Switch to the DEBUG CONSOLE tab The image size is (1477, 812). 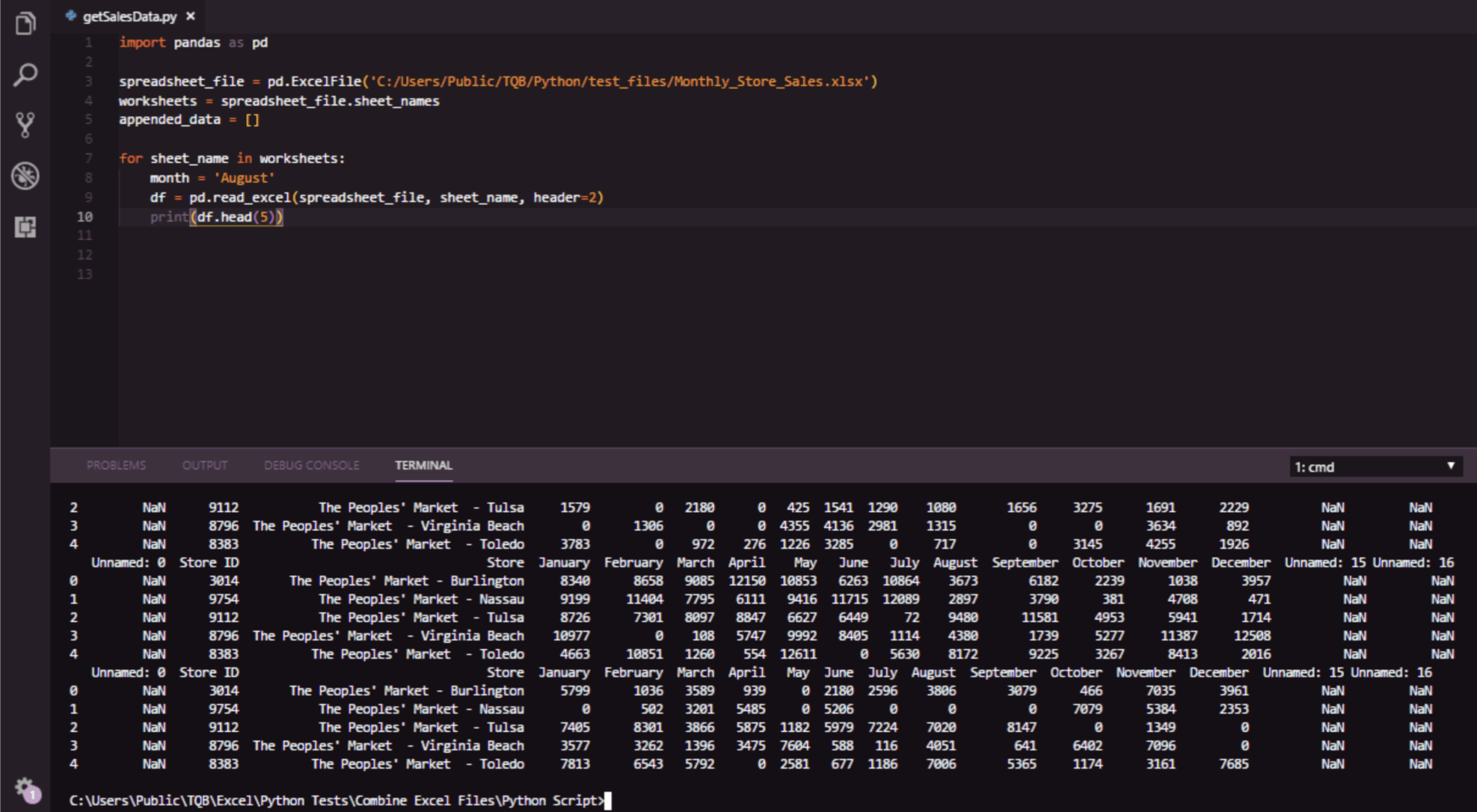[x=312, y=465]
